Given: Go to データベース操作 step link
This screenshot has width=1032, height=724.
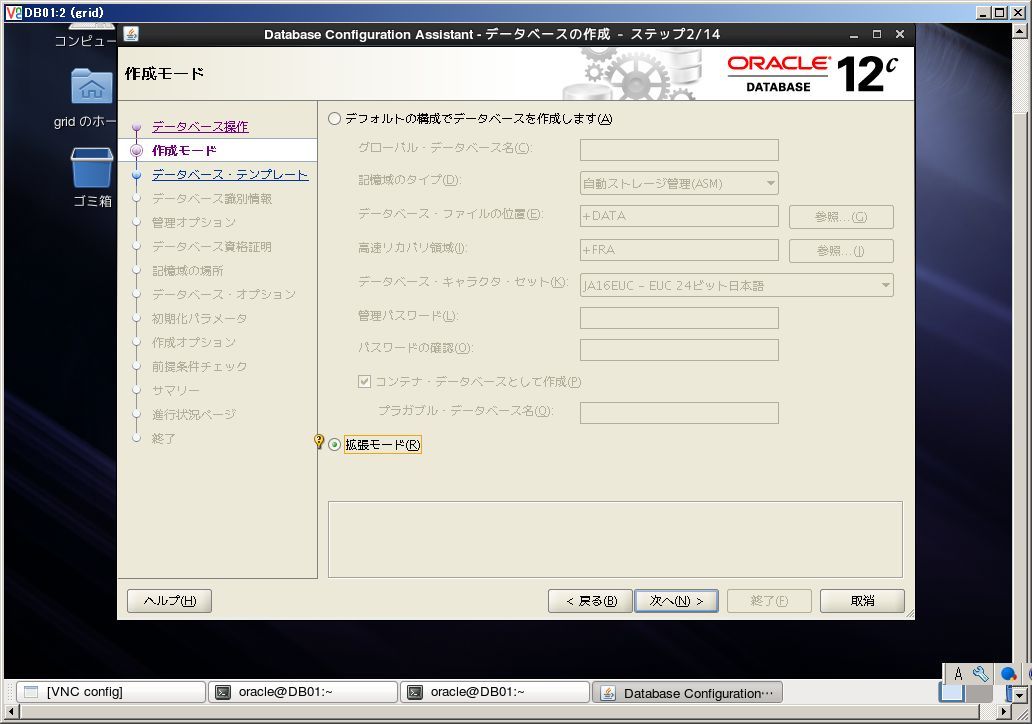Looking at the screenshot, I should [x=200, y=126].
